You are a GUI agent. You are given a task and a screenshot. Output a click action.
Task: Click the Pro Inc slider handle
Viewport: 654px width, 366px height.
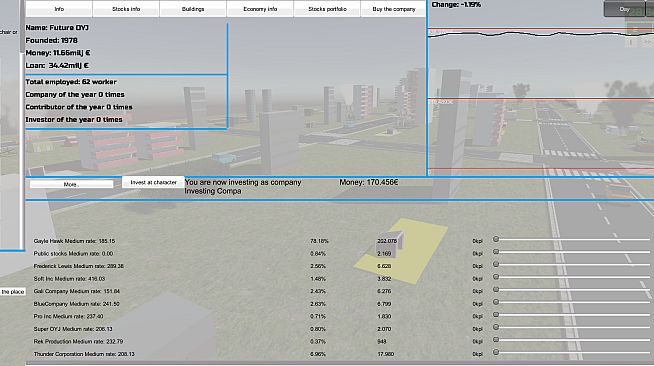(496, 314)
